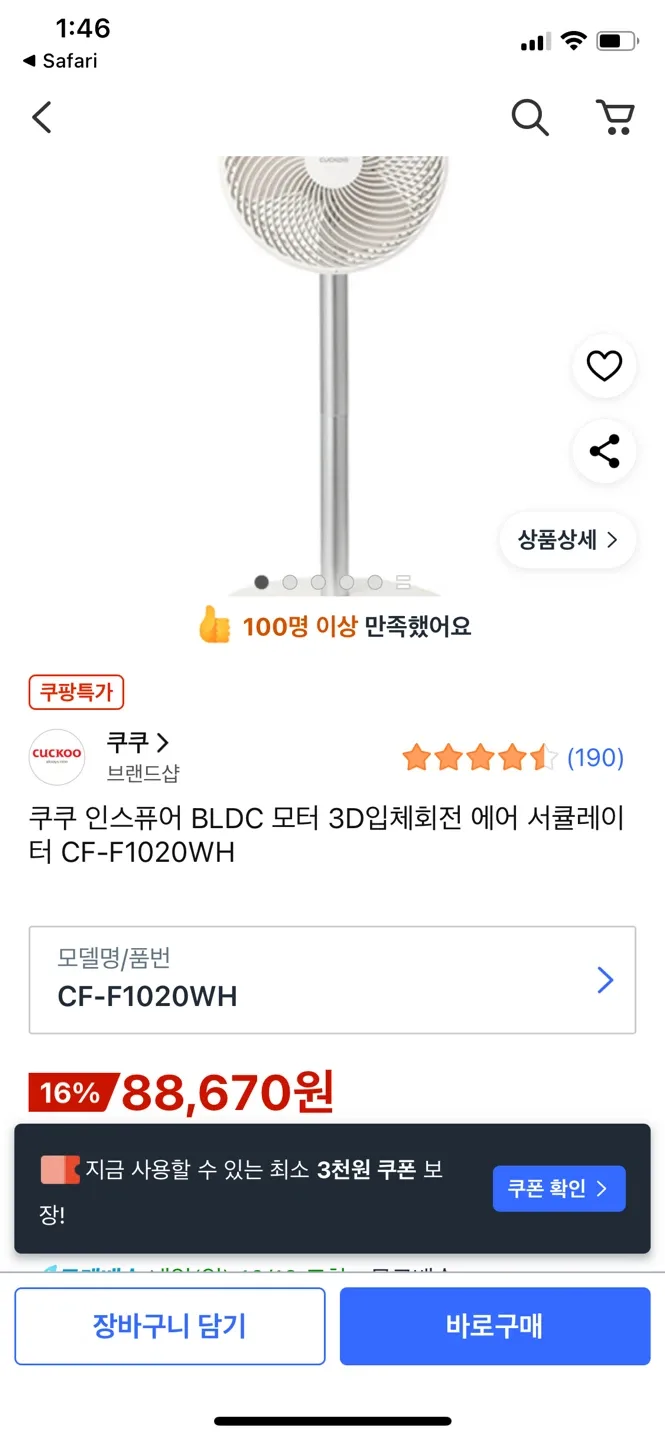Screen dimensions: 665x1440
Task: Tap the chevron in the model selector
Action: point(604,980)
